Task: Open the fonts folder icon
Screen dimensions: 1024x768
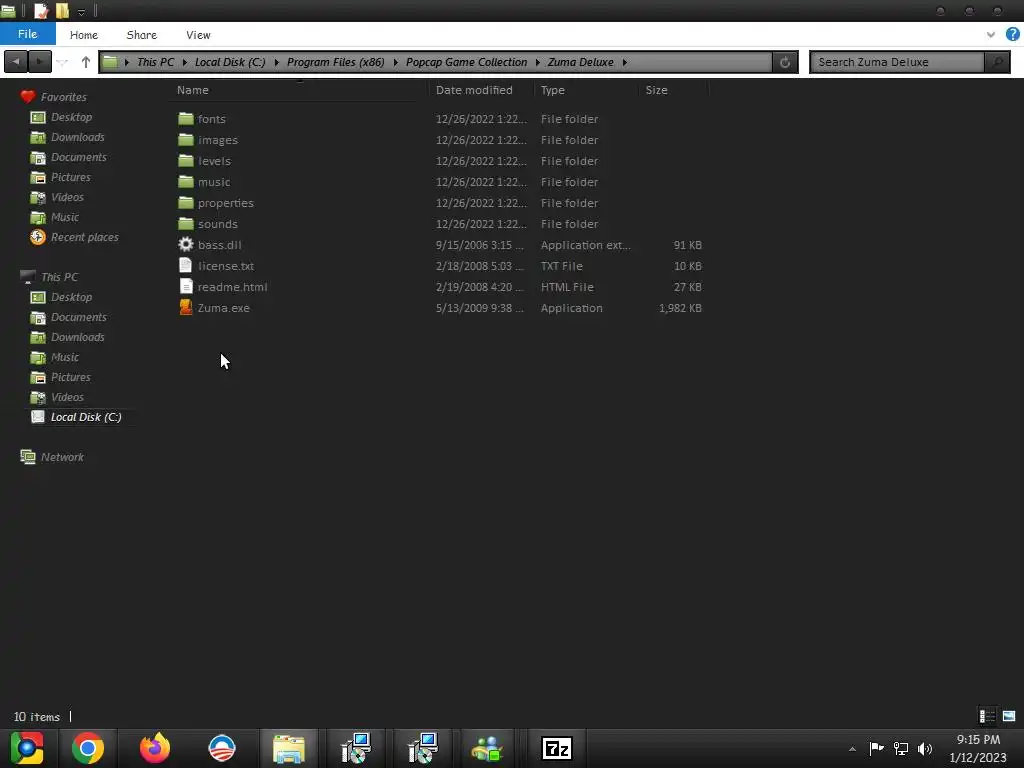Action: click(x=186, y=119)
